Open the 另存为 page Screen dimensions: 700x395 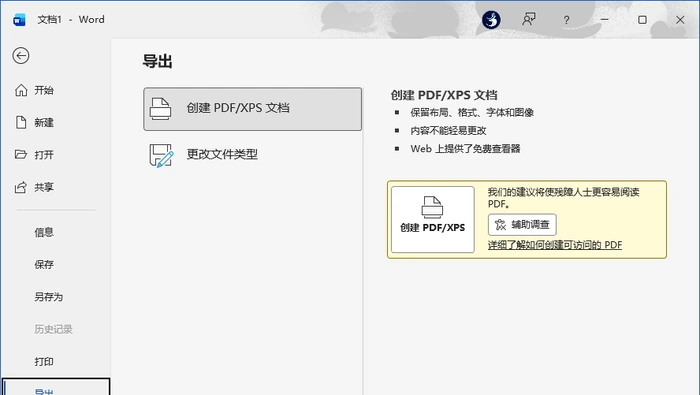[x=48, y=297]
